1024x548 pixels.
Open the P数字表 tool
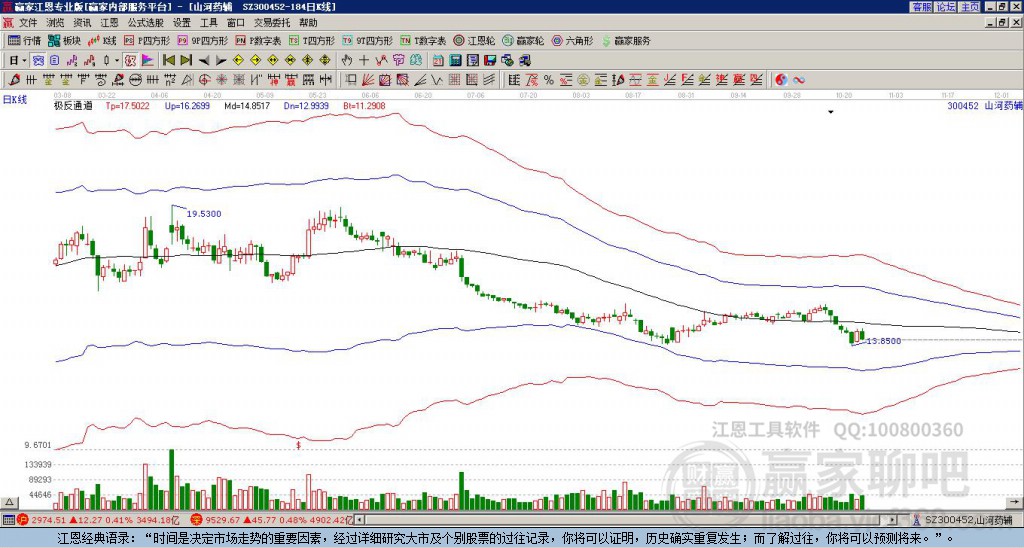(258, 40)
